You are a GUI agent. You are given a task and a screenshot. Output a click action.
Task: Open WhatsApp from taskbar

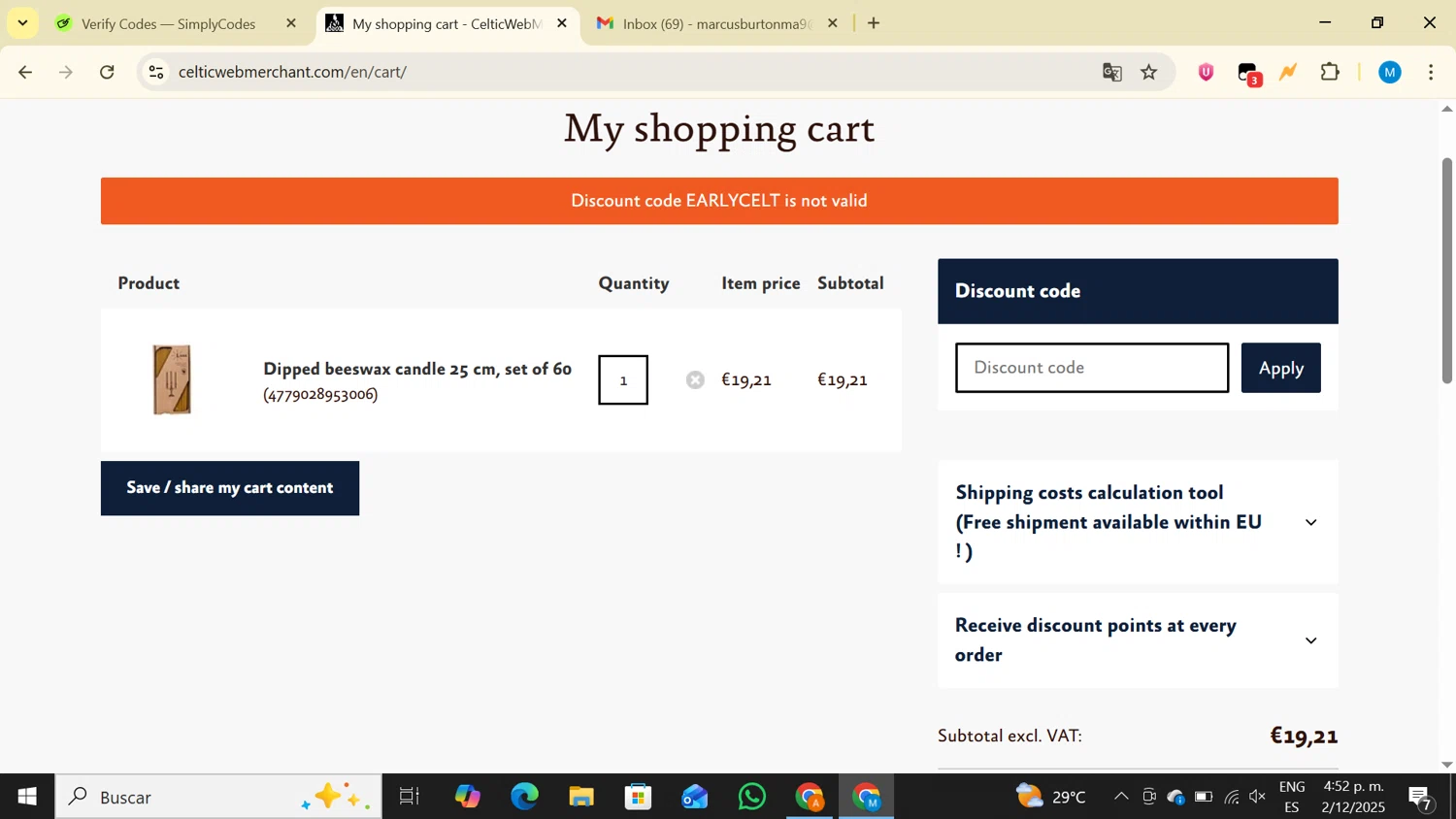pos(752,797)
